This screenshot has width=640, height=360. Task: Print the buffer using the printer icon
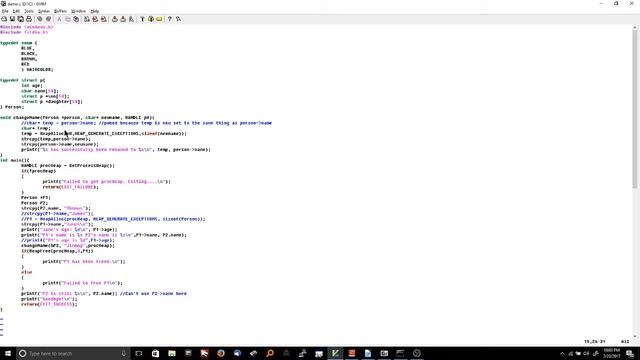pos(29,19)
